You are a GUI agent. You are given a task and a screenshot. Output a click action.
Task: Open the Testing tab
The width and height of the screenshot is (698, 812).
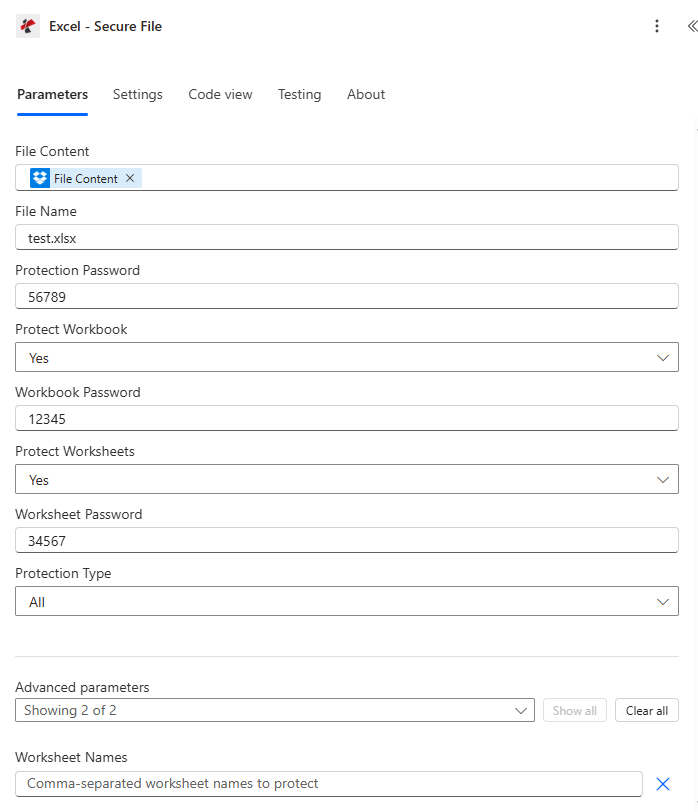click(x=299, y=94)
